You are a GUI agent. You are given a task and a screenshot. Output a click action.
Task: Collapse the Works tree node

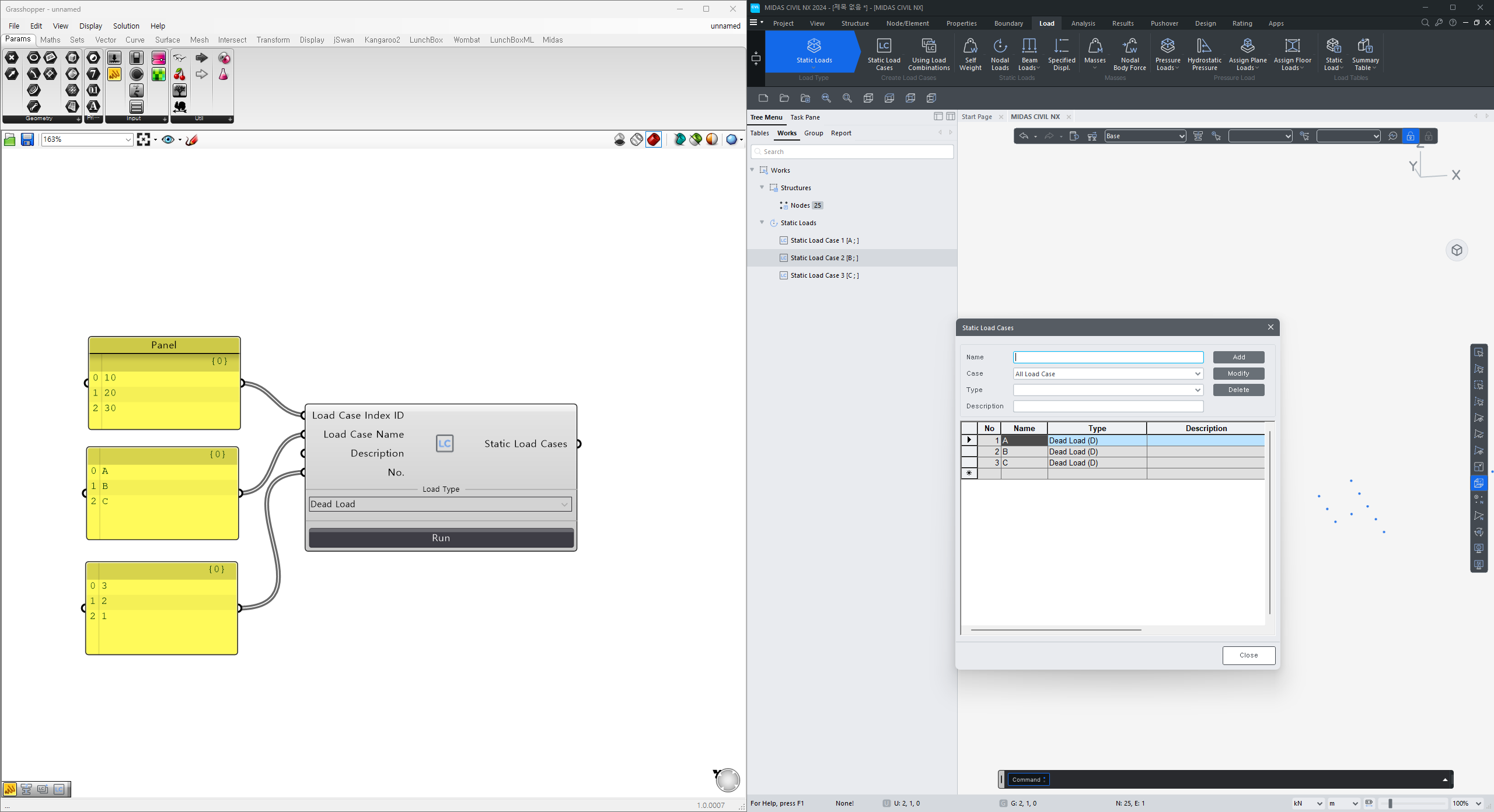(752, 170)
